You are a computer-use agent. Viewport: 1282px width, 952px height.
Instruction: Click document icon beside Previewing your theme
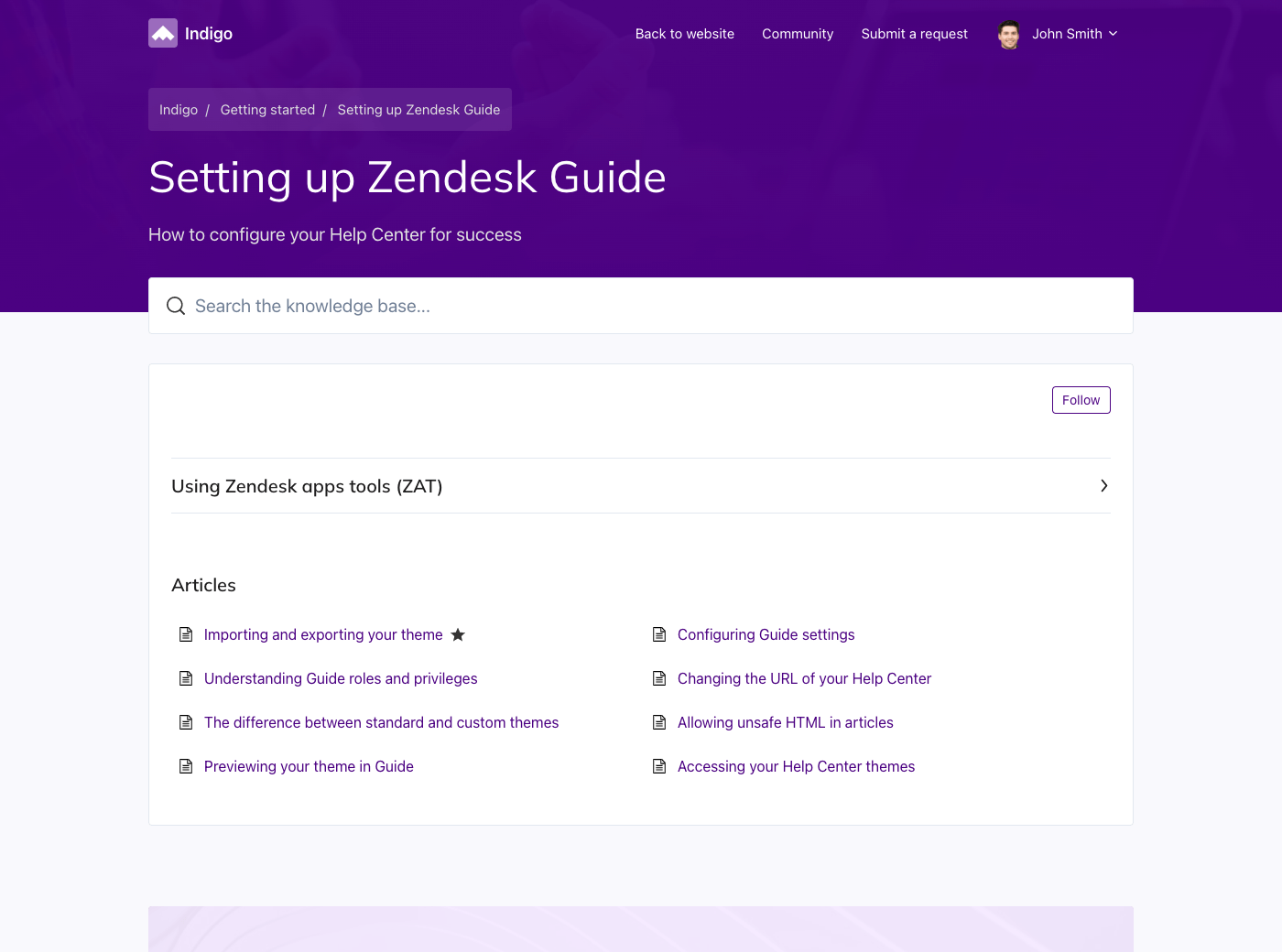pos(186,767)
